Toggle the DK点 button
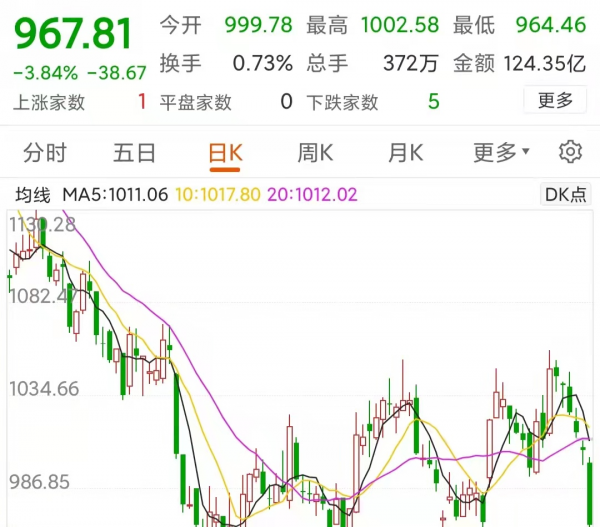The width and height of the screenshot is (600, 527). 566,194
